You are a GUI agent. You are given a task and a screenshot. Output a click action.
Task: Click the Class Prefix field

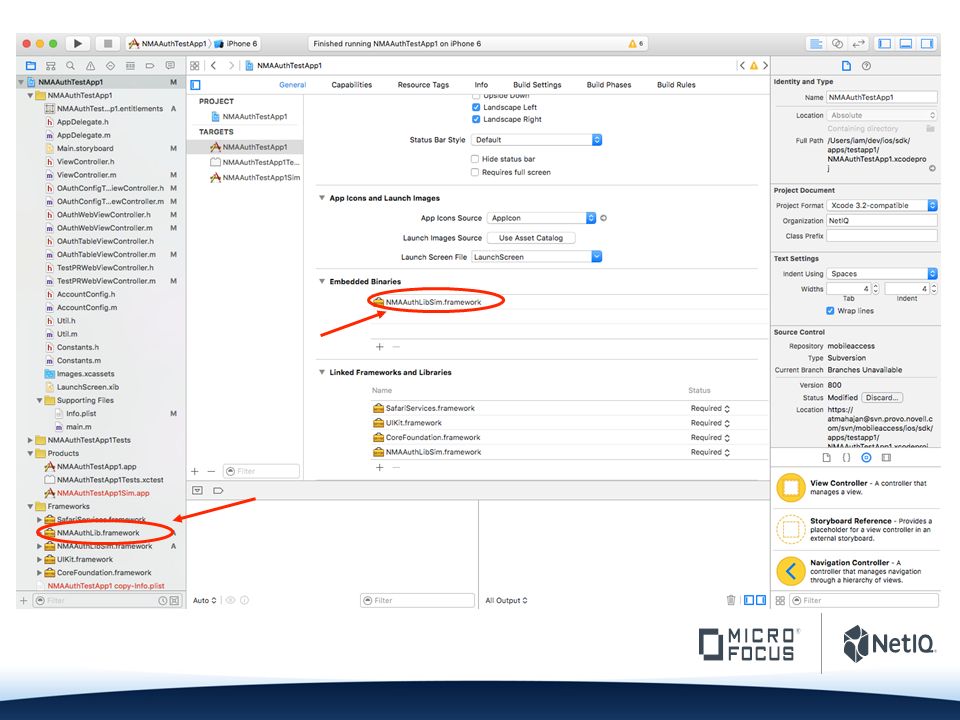[x=882, y=236]
